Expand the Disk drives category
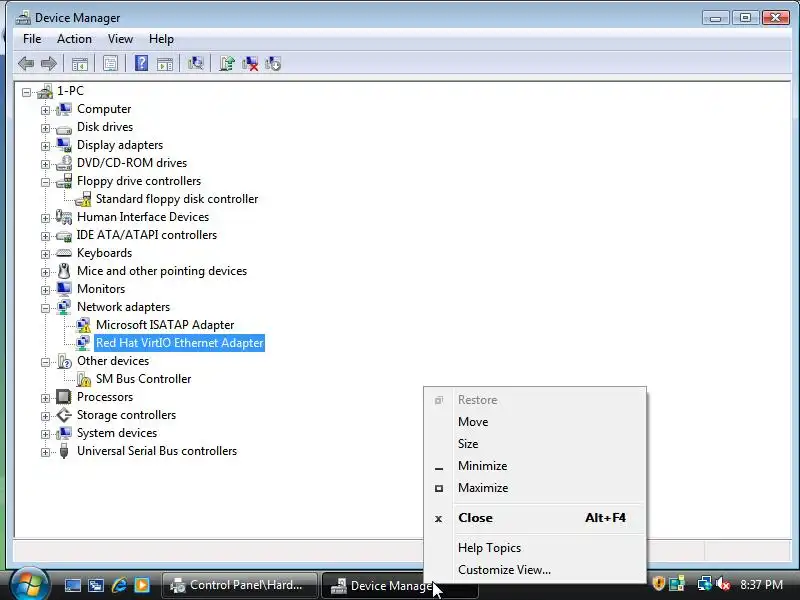800x600 pixels. click(x=45, y=128)
